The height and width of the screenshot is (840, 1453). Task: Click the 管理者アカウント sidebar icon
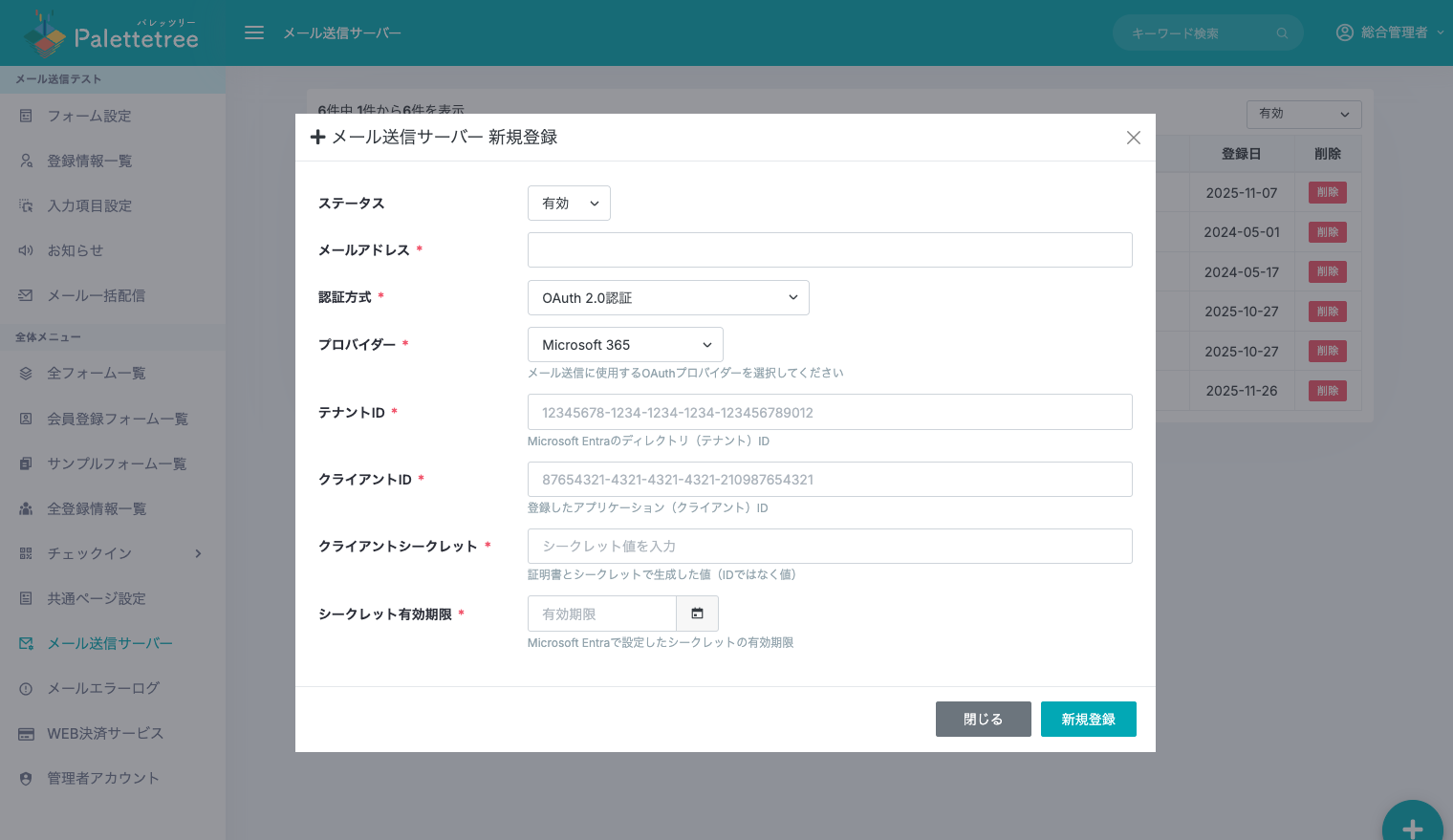[x=25, y=778]
